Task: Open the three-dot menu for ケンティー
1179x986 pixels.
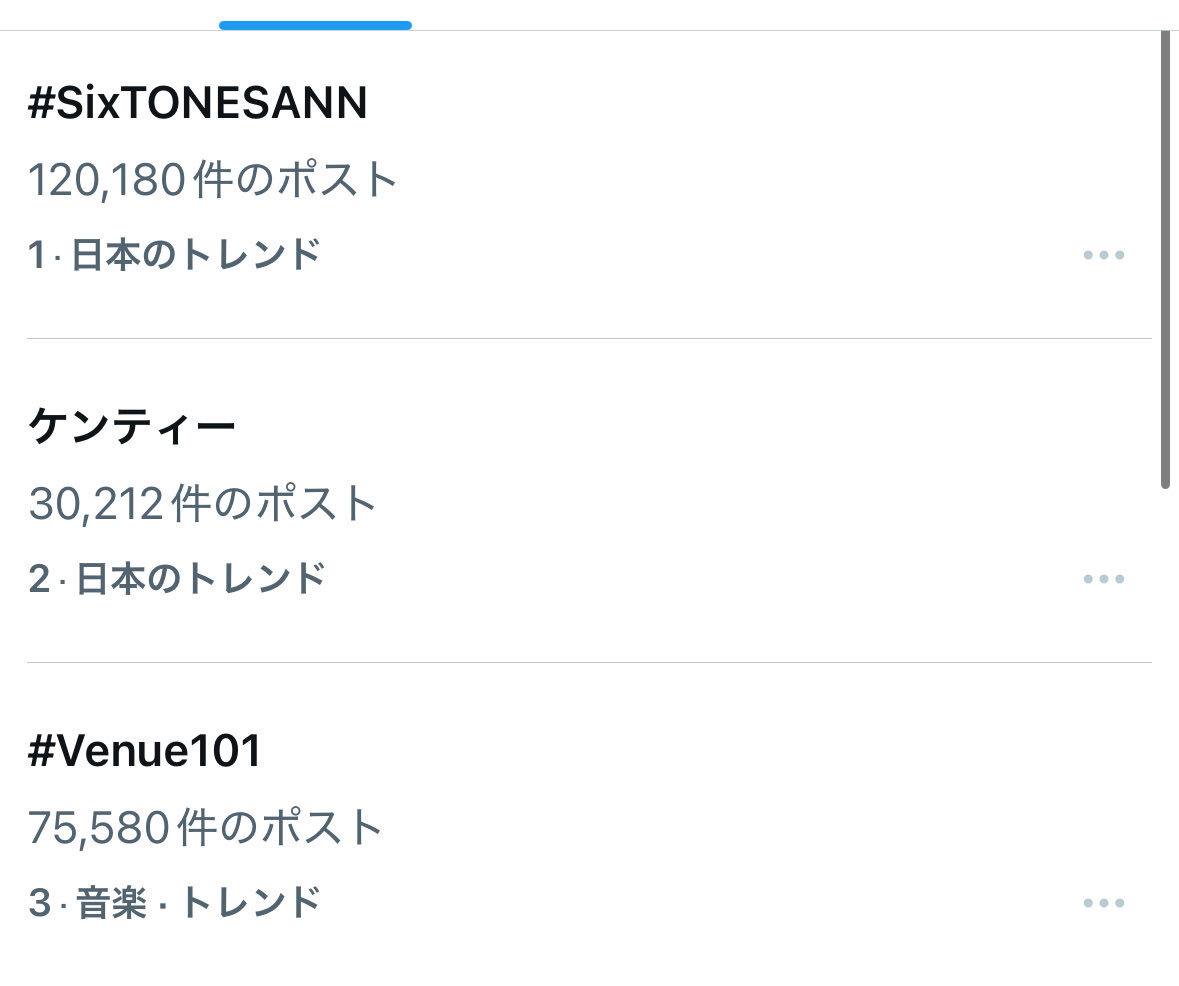Action: [x=1103, y=579]
